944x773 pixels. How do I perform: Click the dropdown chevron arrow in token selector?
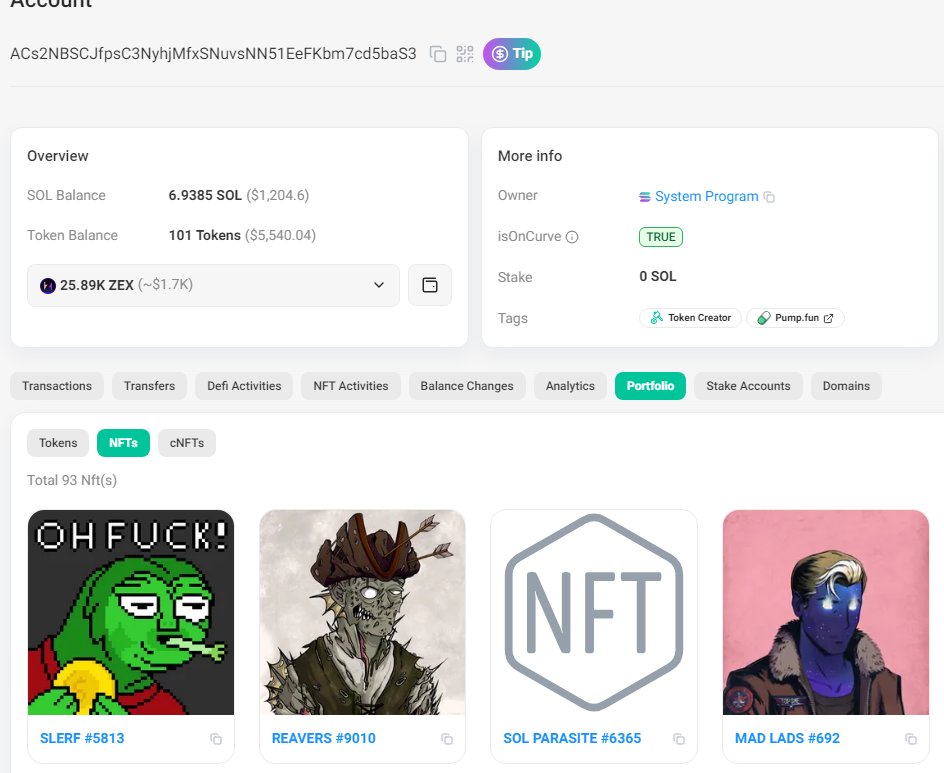(379, 285)
